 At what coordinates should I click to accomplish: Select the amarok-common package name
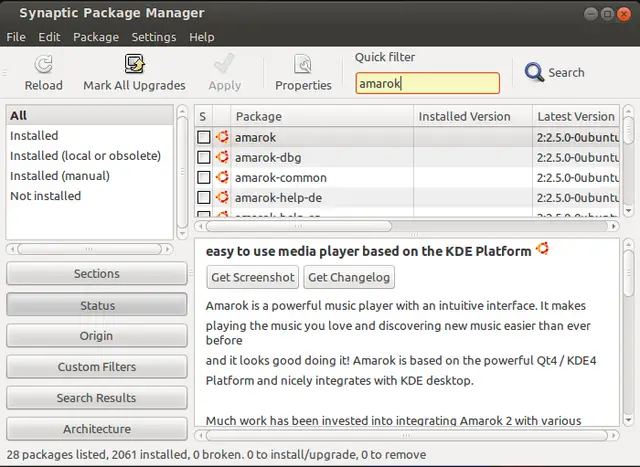(281, 178)
